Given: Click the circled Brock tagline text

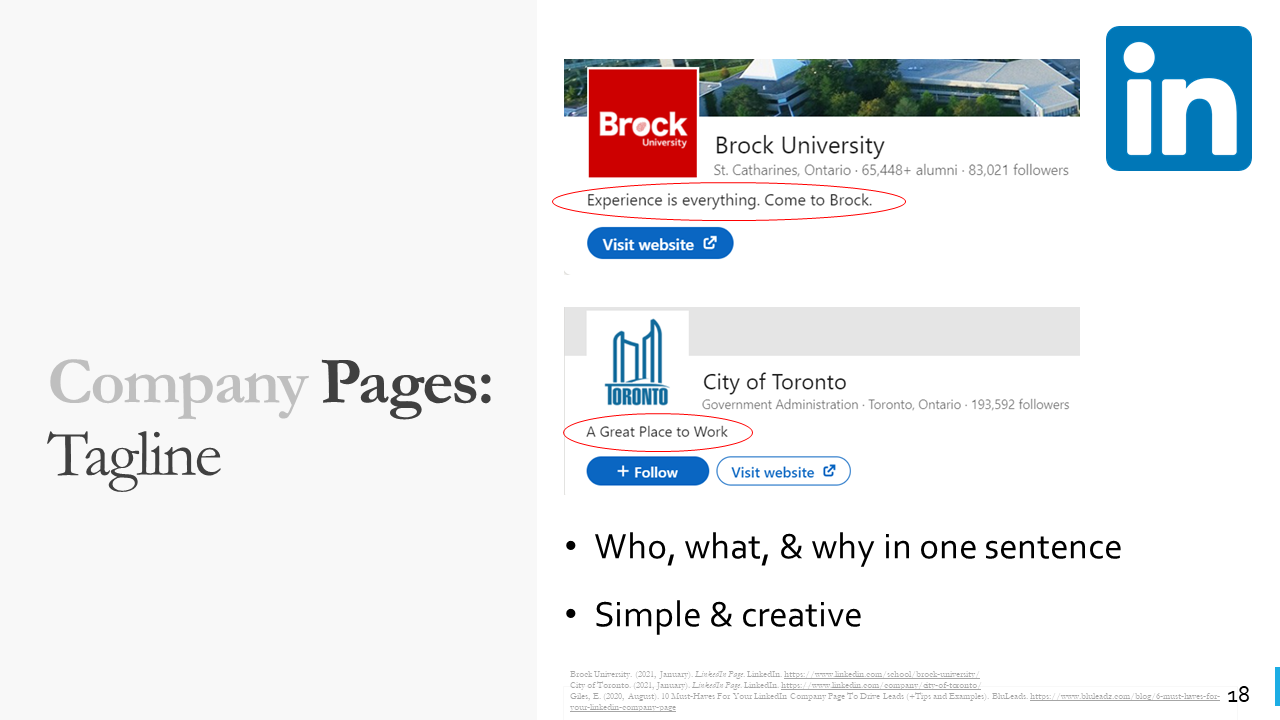Looking at the screenshot, I should pyautogui.click(x=729, y=201).
